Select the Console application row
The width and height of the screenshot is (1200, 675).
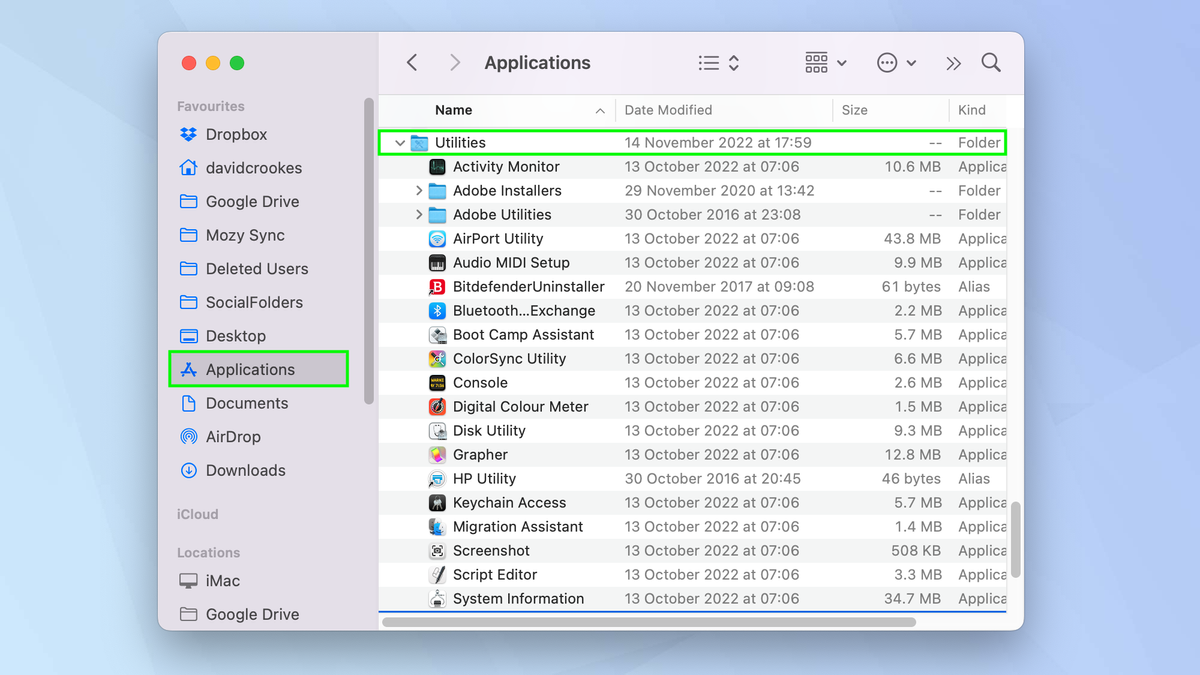pyautogui.click(x=480, y=382)
